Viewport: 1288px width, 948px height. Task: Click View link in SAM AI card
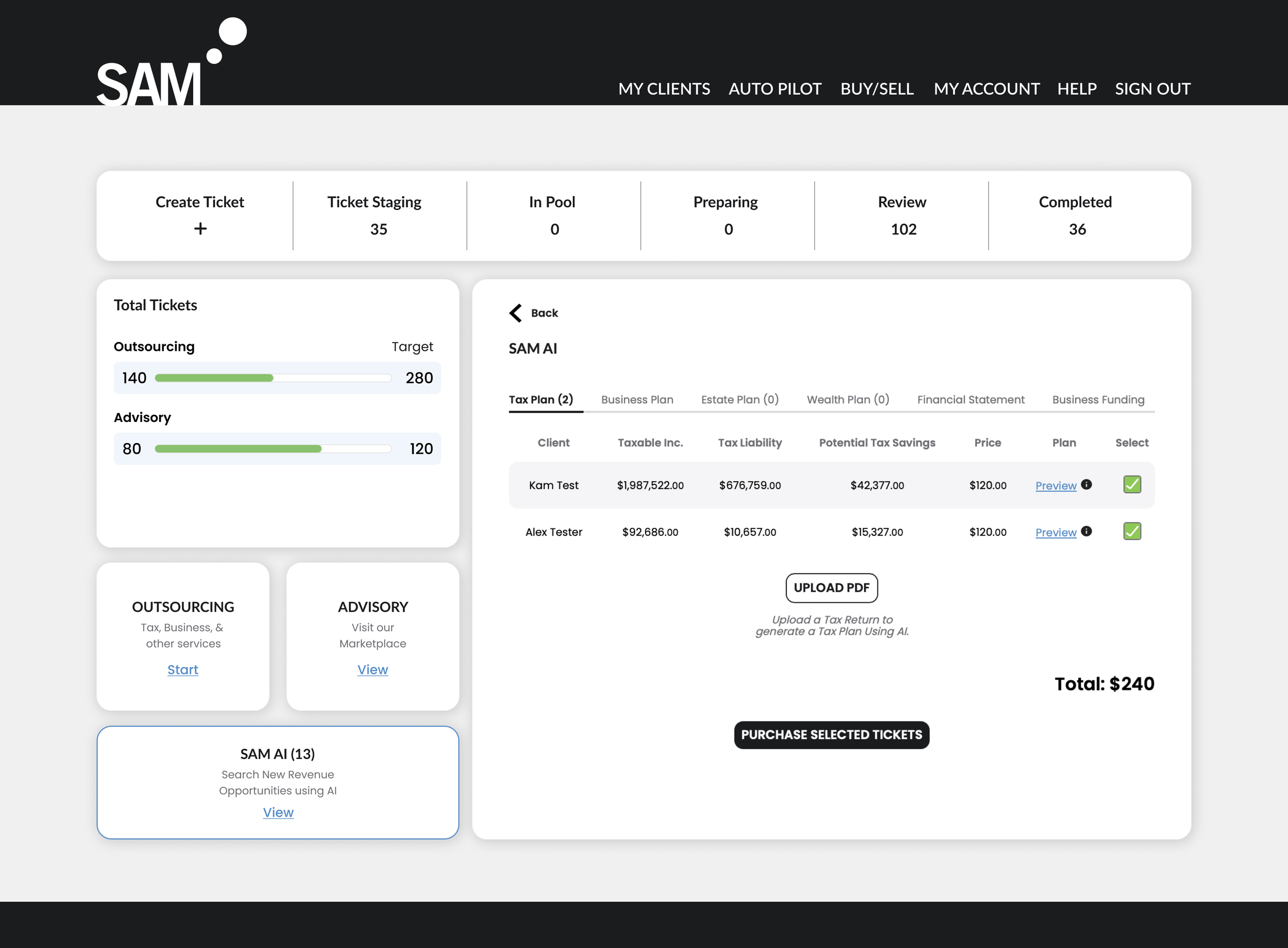tap(278, 812)
